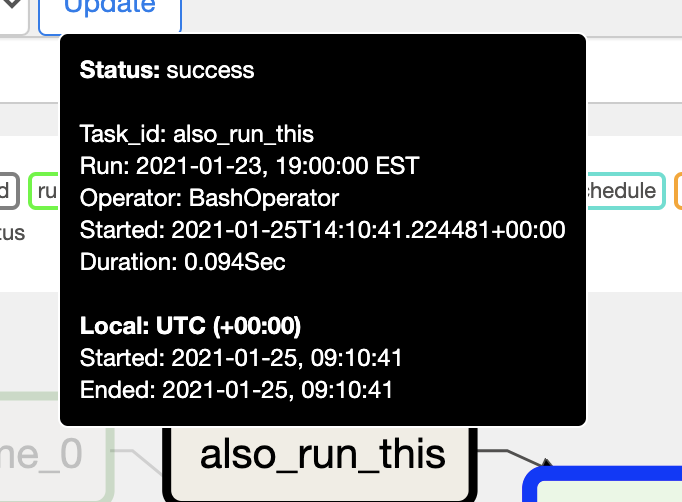The image size is (682, 502).
Task: Click the blue Update button
Action: [x=110, y=17]
